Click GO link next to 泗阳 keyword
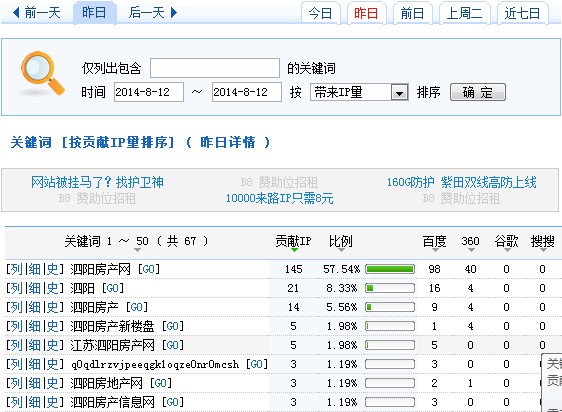Screen dimensions: 562x412 113,288
